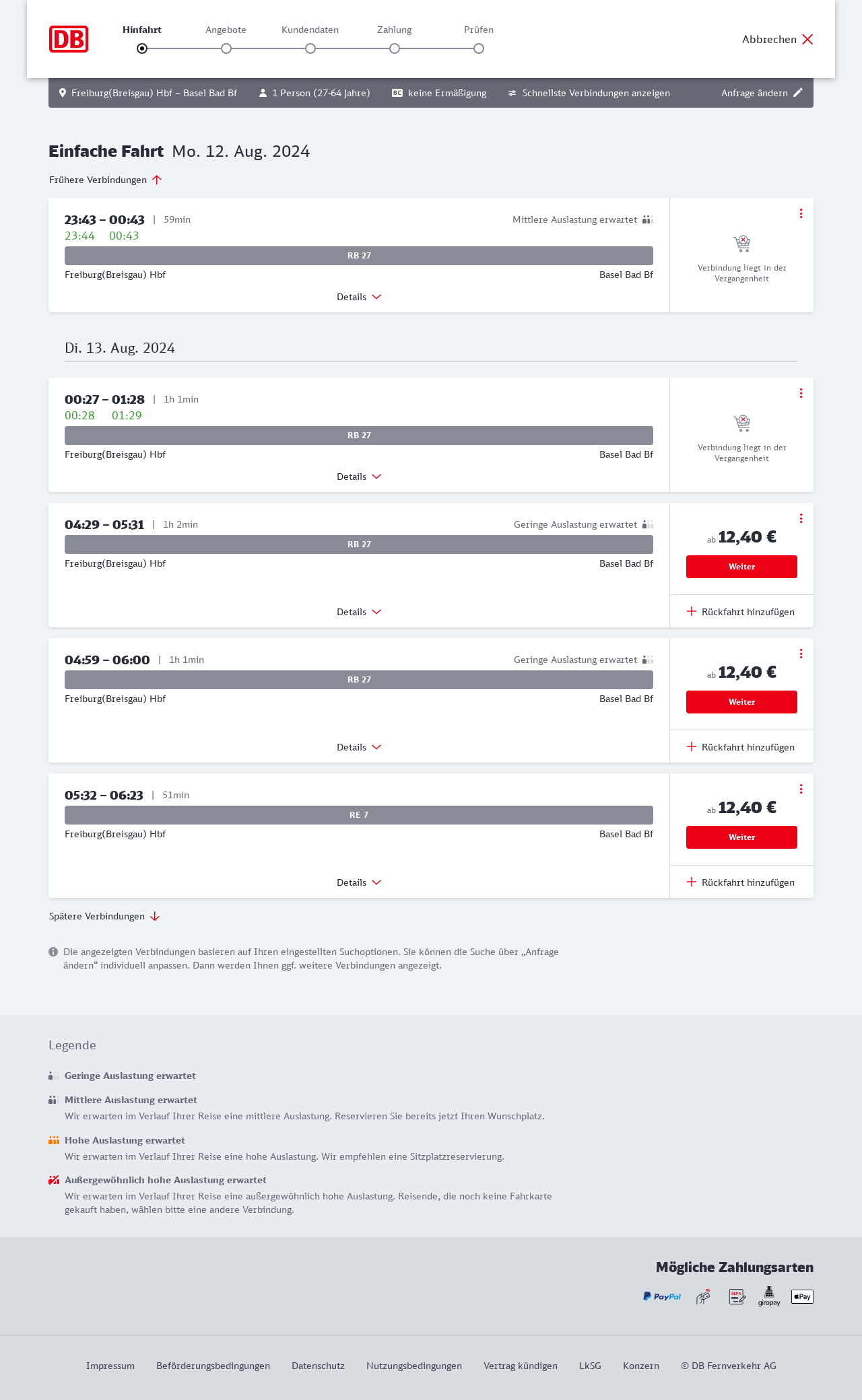The width and height of the screenshot is (862, 1400).
Task: Click the Abbrechen close X icon
Action: [807, 39]
